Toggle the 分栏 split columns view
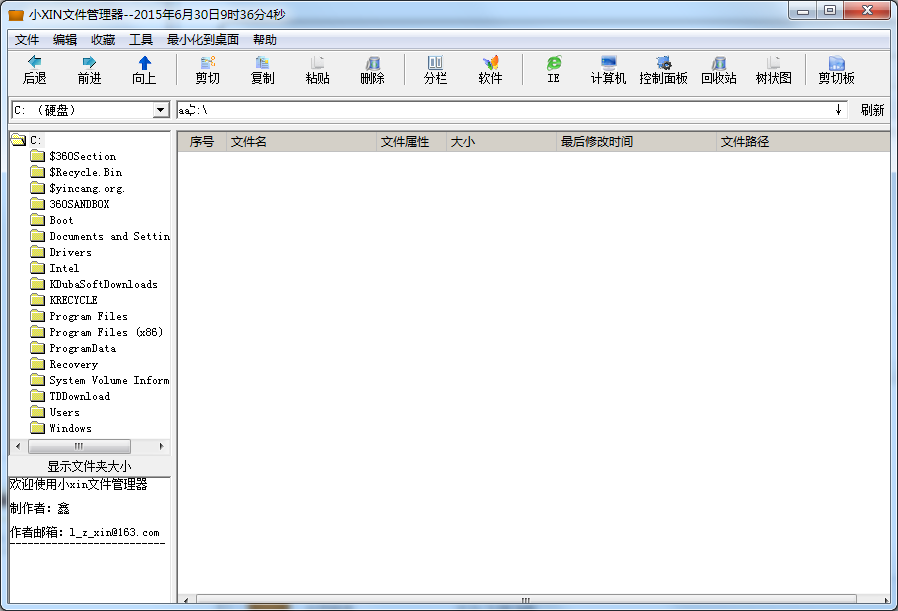This screenshot has width=898, height=611. click(x=435, y=70)
